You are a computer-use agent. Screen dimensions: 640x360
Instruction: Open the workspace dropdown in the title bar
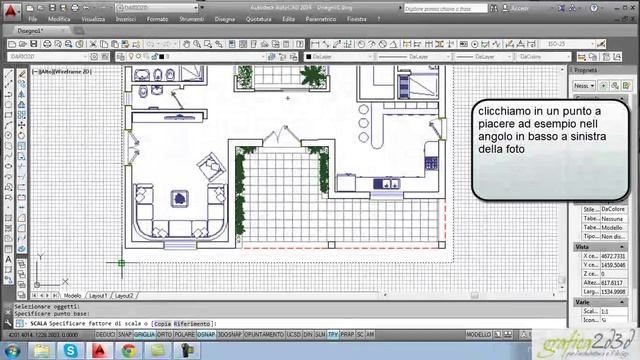(x=157, y=8)
